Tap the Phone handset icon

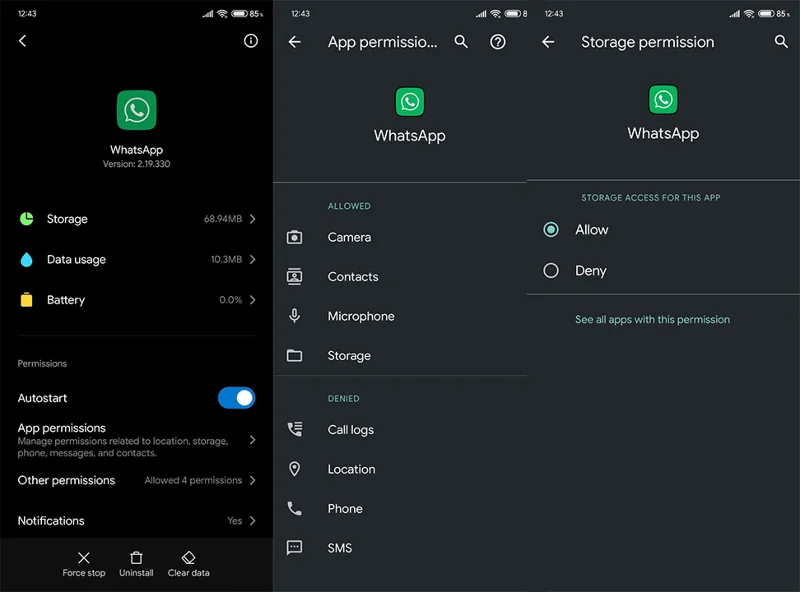[x=294, y=508]
